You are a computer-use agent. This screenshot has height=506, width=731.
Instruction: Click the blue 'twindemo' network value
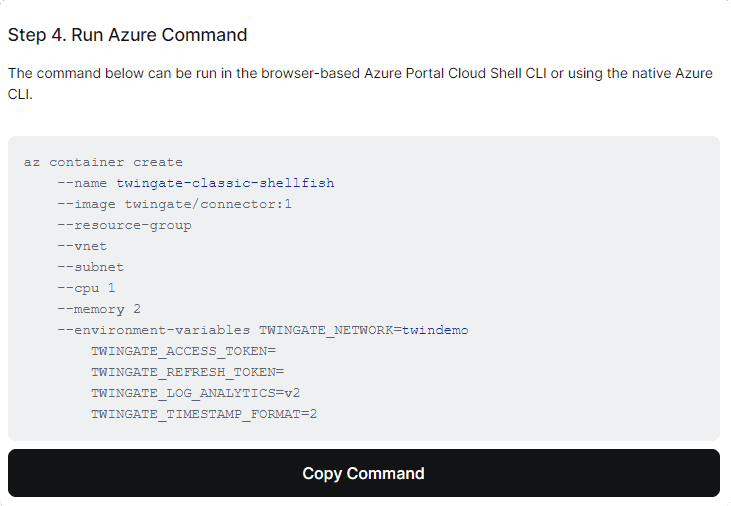tap(435, 330)
